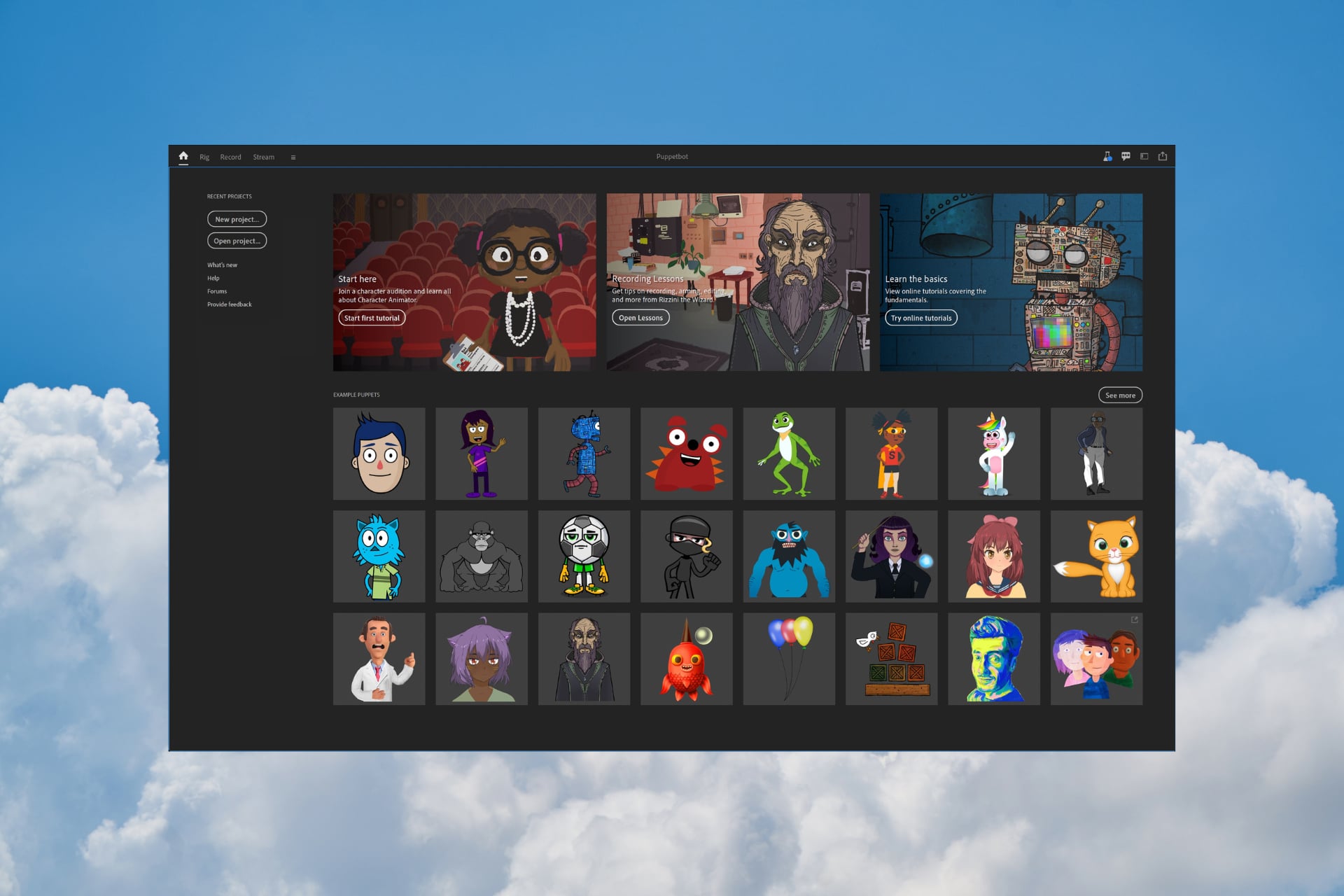This screenshot has height=896, width=1344.
Task: Click See more example puppets
Action: pyautogui.click(x=1120, y=395)
